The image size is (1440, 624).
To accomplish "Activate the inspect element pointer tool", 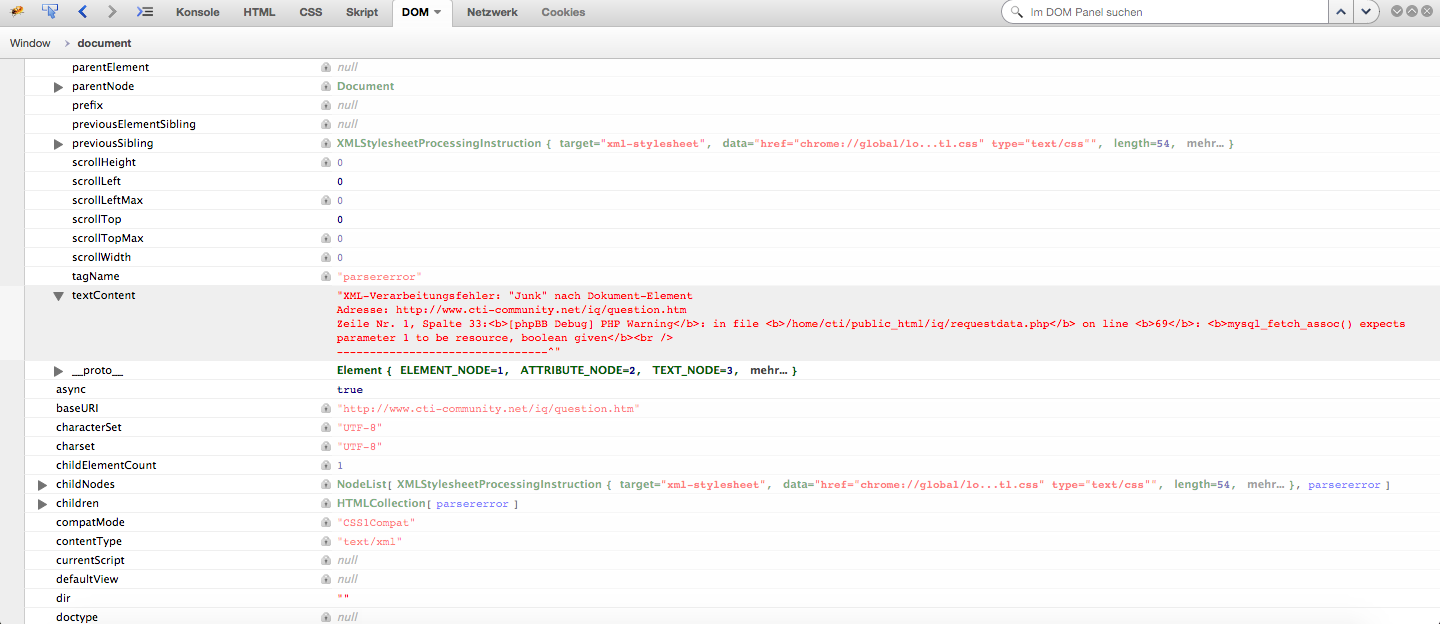I will pyautogui.click(x=50, y=12).
